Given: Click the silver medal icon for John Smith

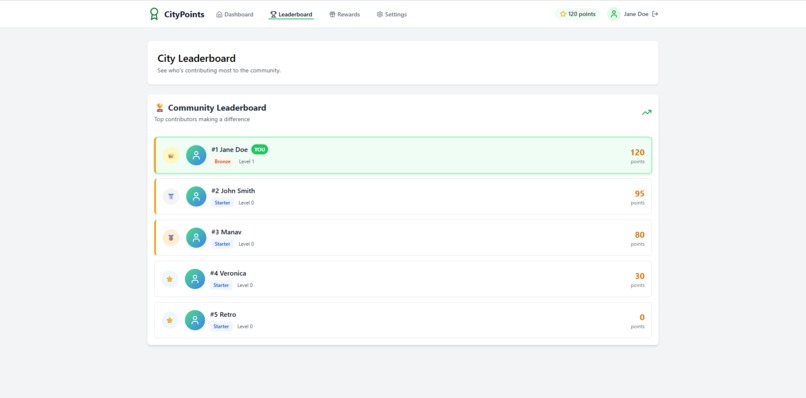Looking at the screenshot, I should tap(171, 196).
